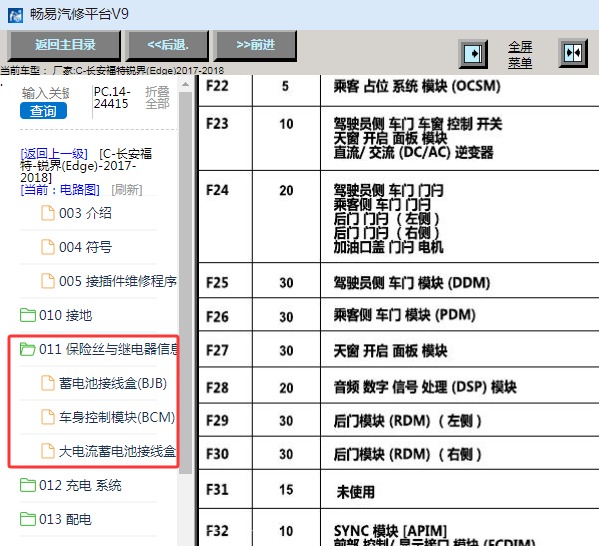Click fuse cell F32
Image resolution: width=599 pixels, height=546 pixels.
(217, 531)
